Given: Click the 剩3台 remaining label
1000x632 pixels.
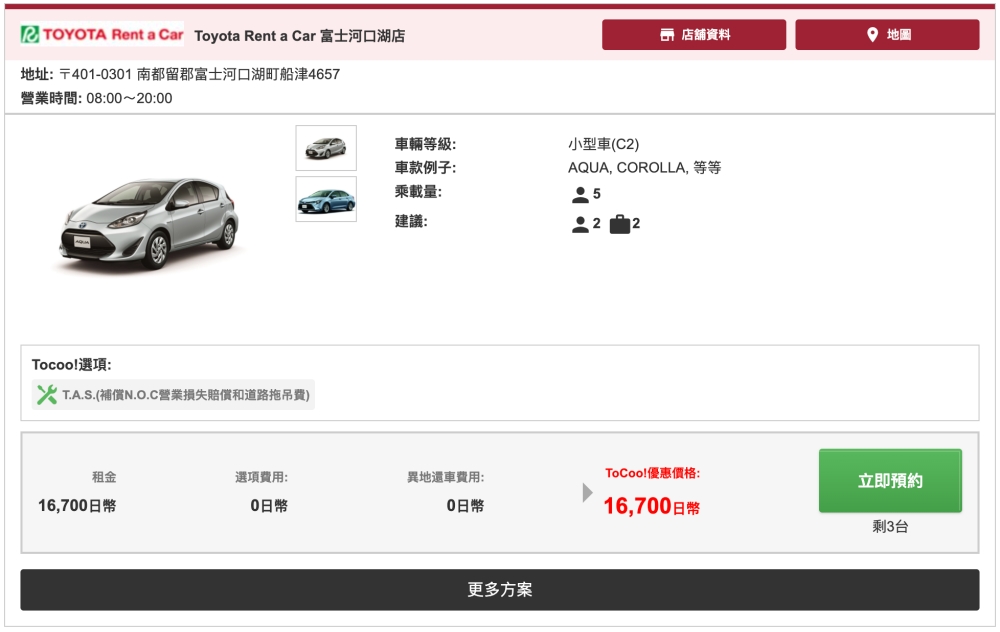Looking at the screenshot, I should point(890,527).
